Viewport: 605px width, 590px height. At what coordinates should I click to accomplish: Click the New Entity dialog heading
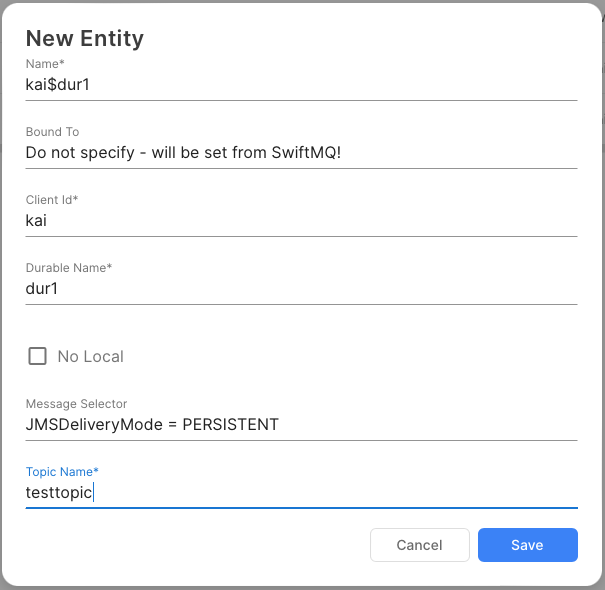(85, 39)
